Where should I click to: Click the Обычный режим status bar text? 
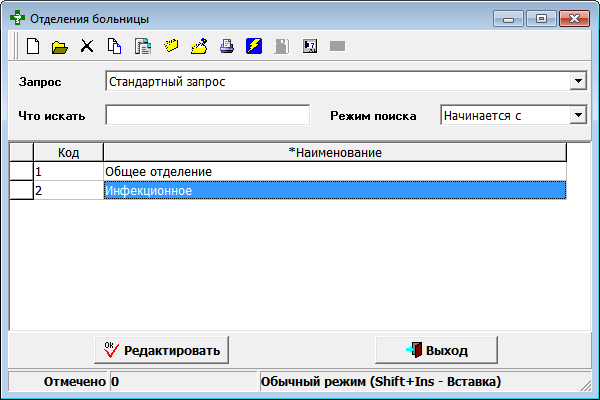[x=381, y=381]
